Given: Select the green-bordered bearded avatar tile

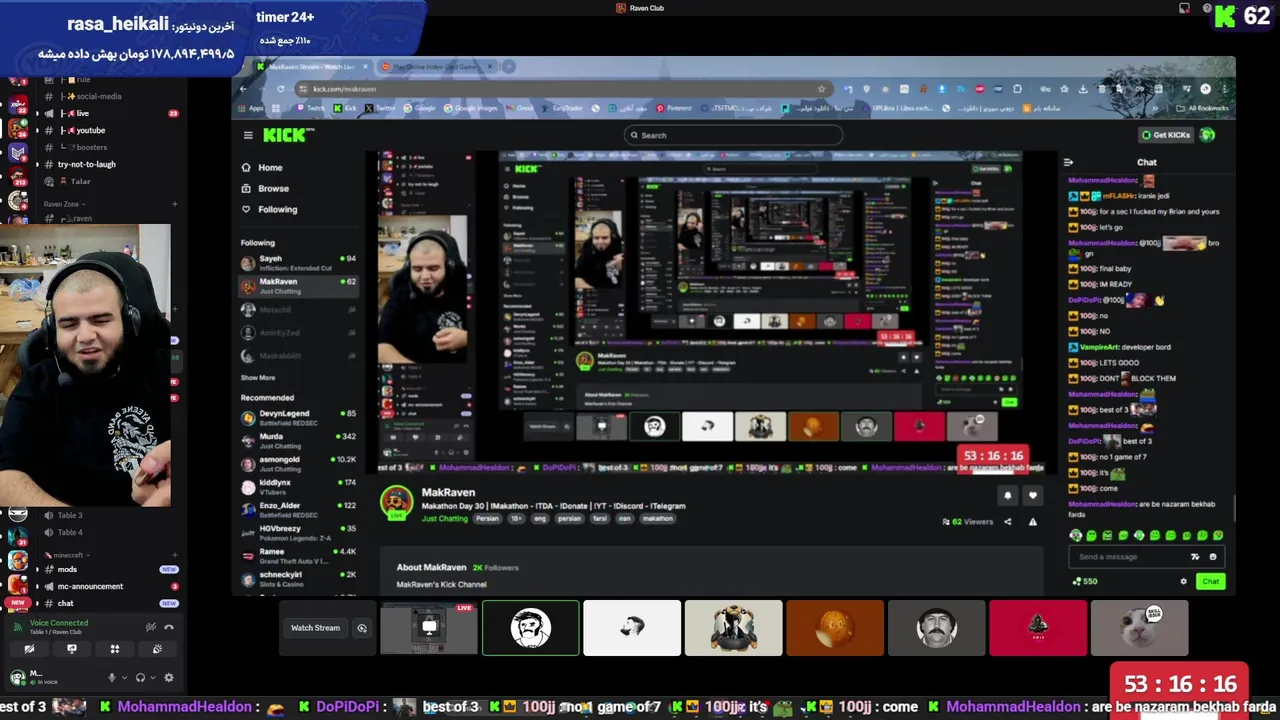Looking at the screenshot, I should (531, 628).
